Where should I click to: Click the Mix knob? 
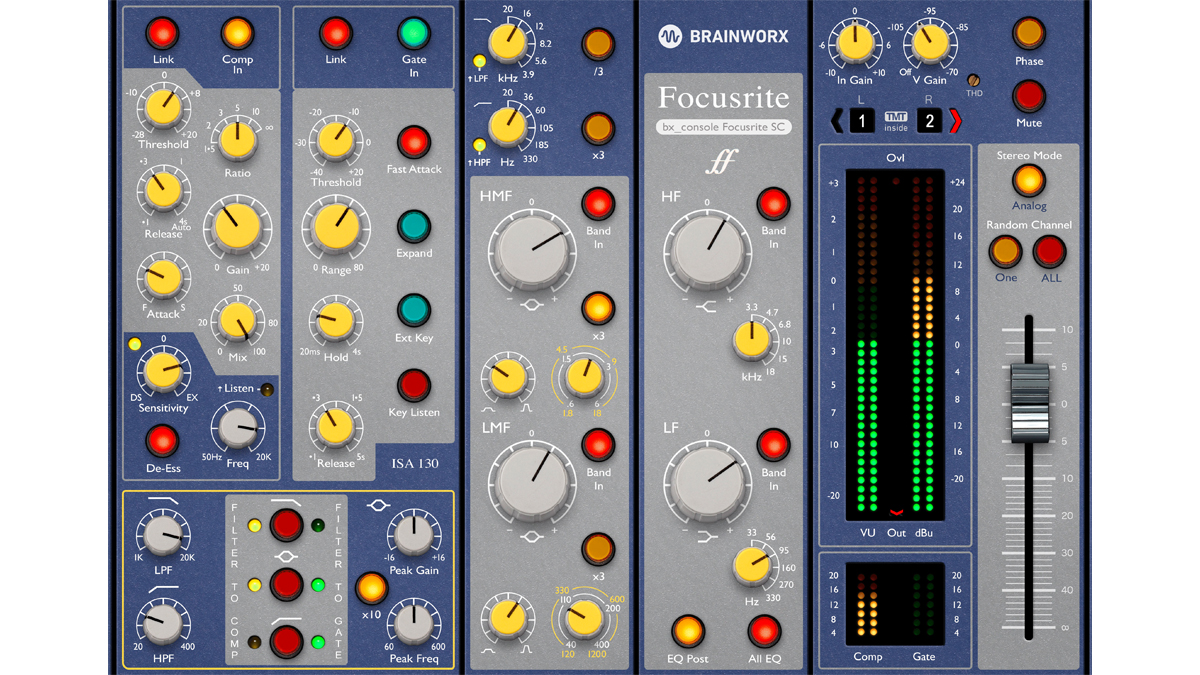click(x=237, y=321)
